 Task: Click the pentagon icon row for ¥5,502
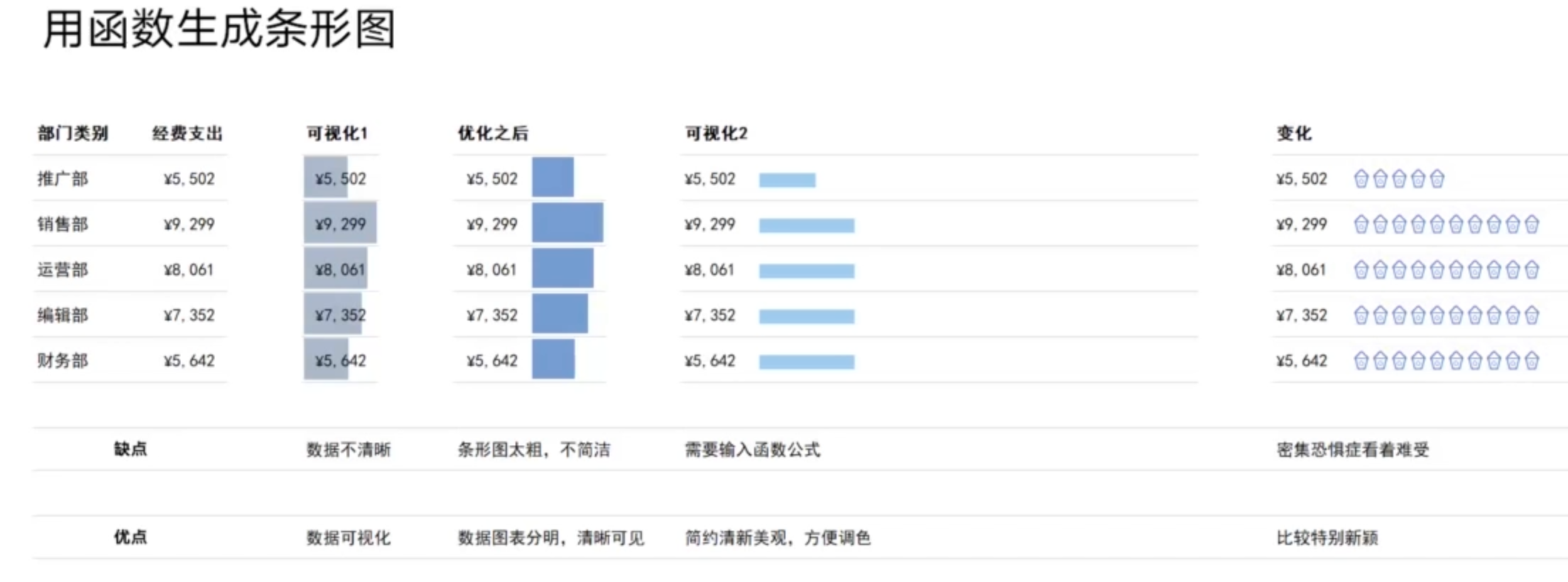point(1398,178)
